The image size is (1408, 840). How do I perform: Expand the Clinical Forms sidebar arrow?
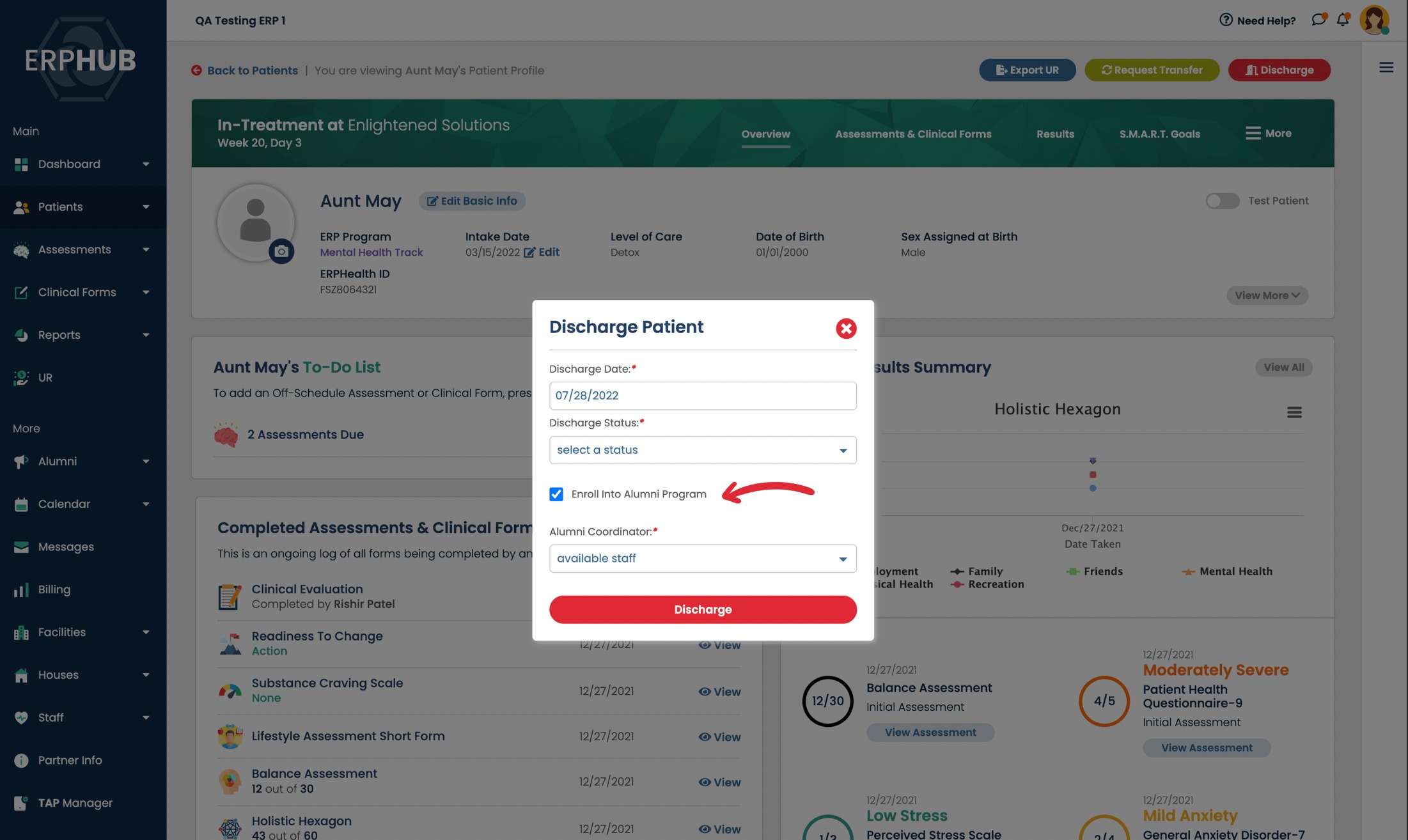click(146, 292)
